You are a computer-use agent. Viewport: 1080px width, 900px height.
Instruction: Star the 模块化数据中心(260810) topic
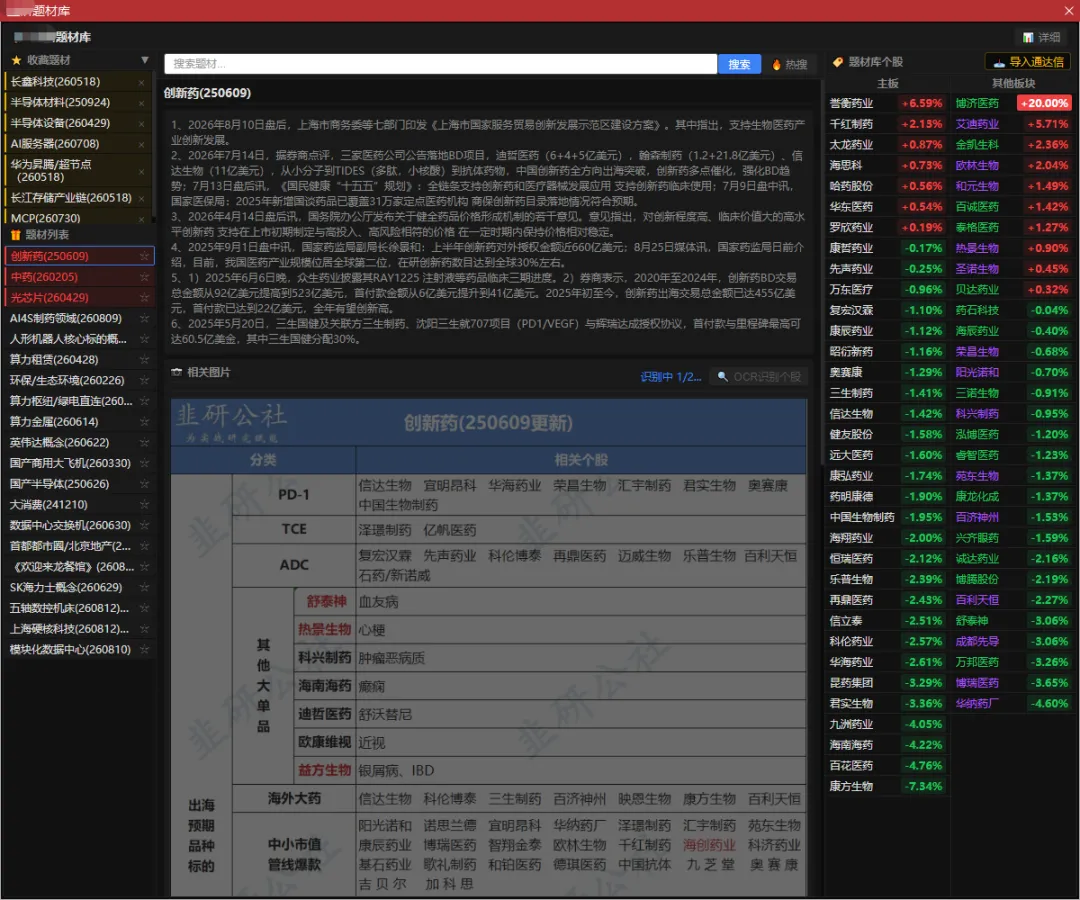point(144,649)
